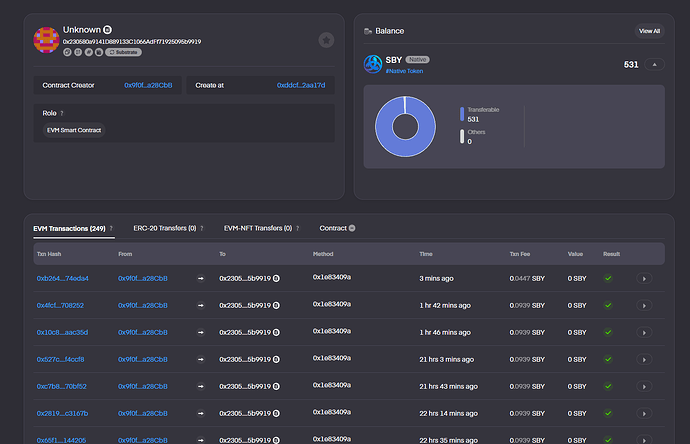
Task: Click the SBY native token logo
Action: tap(373, 64)
